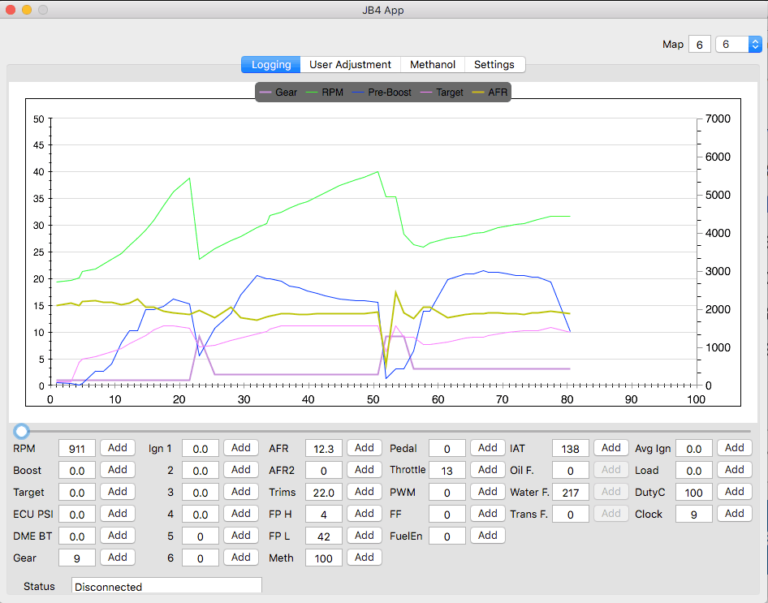
Task: Toggle the AFR legend entry
Action: [489, 92]
